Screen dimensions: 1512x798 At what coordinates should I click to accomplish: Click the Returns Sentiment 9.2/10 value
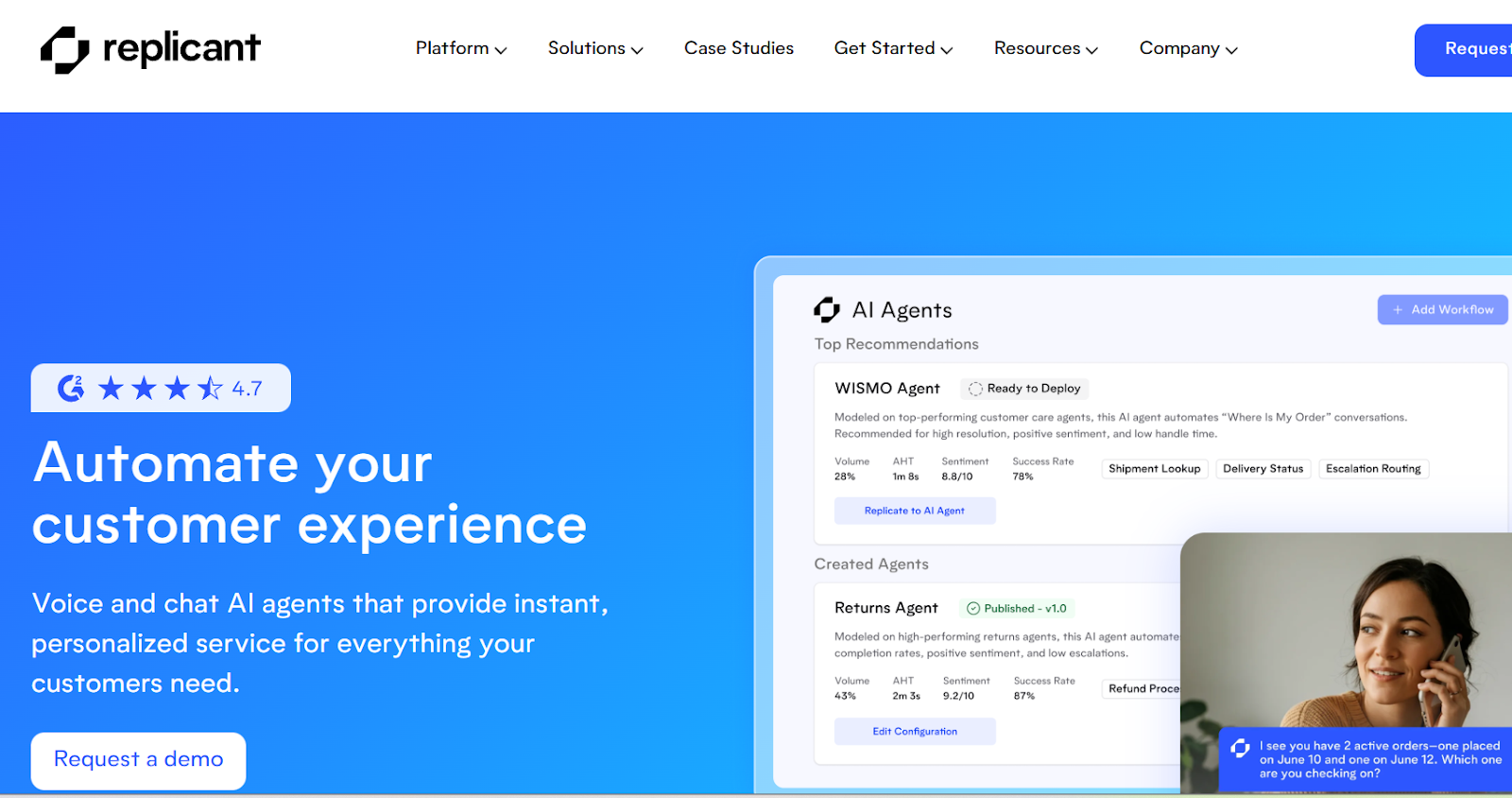[957, 696]
